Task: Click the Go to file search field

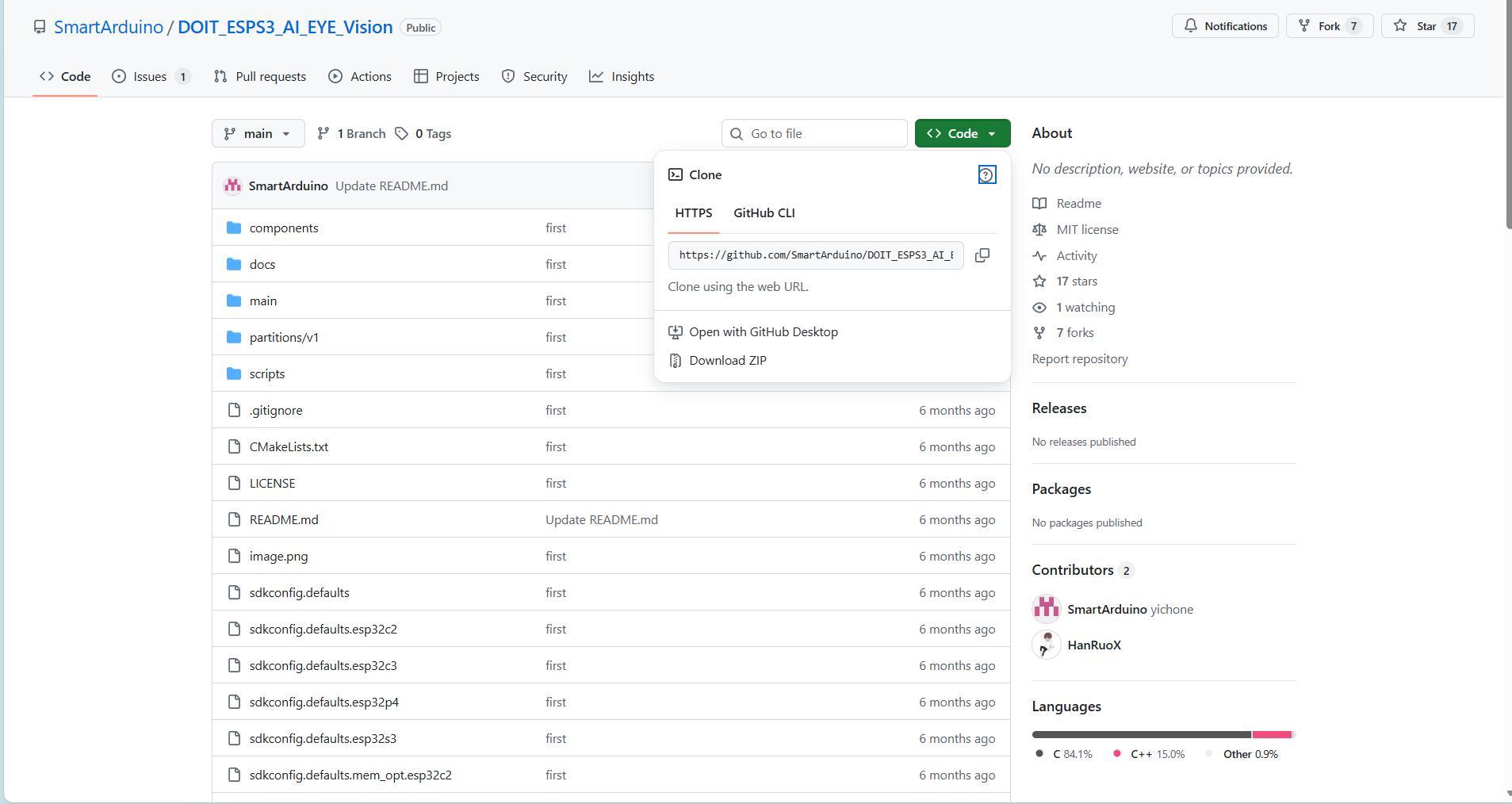Action: coord(814,133)
